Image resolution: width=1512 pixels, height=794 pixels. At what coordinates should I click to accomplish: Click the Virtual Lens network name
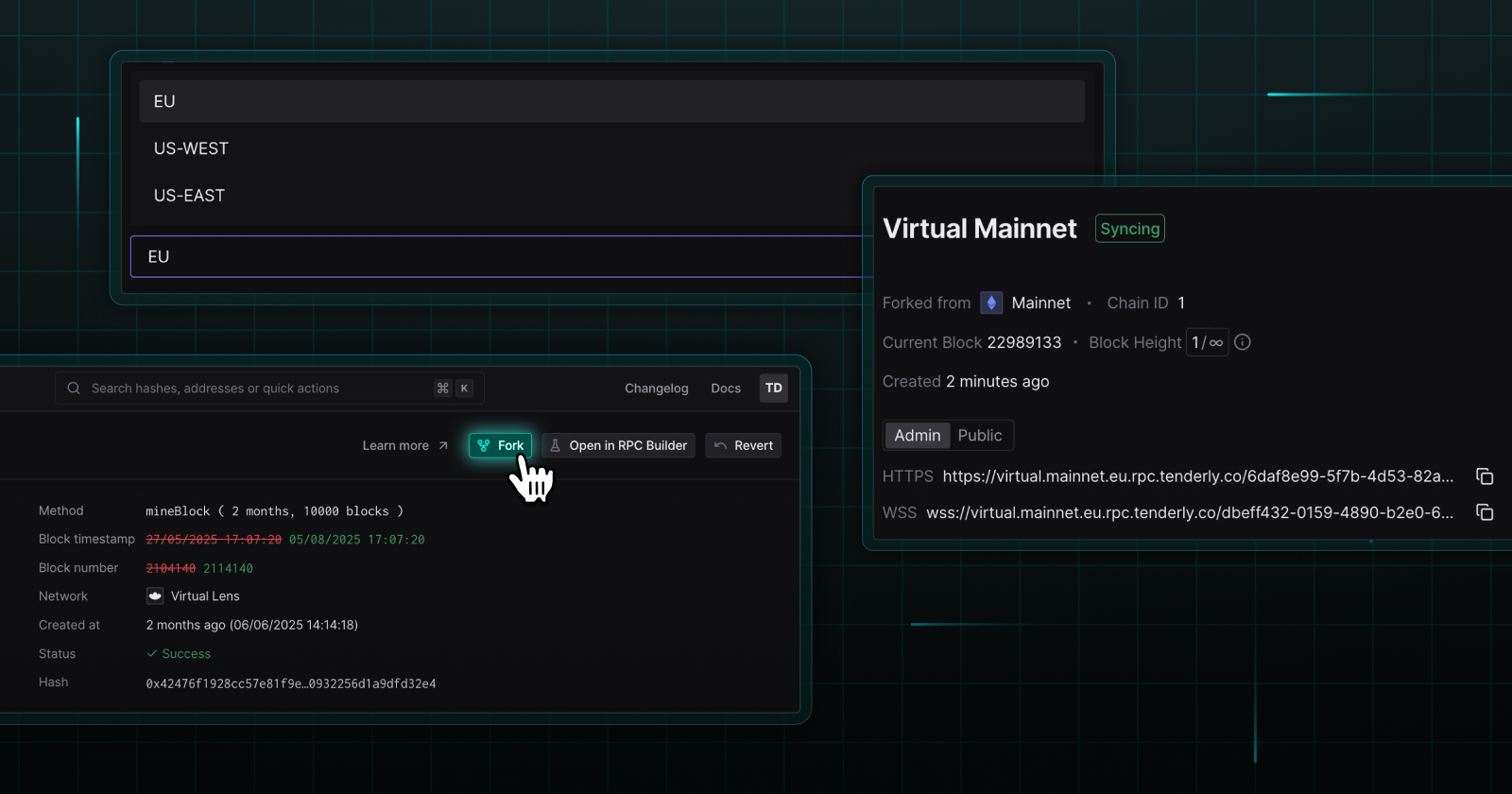[205, 596]
